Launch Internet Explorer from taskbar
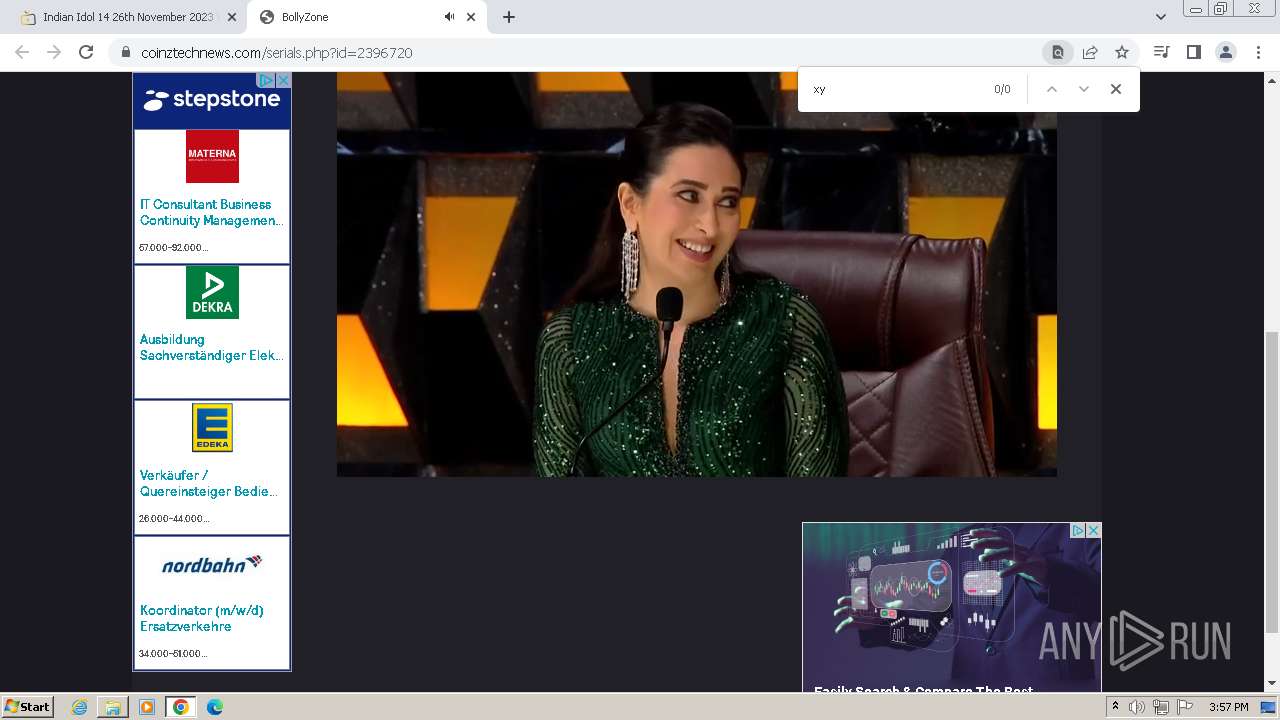The width and height of the screenshot is (1280, 720). (80, 707)
